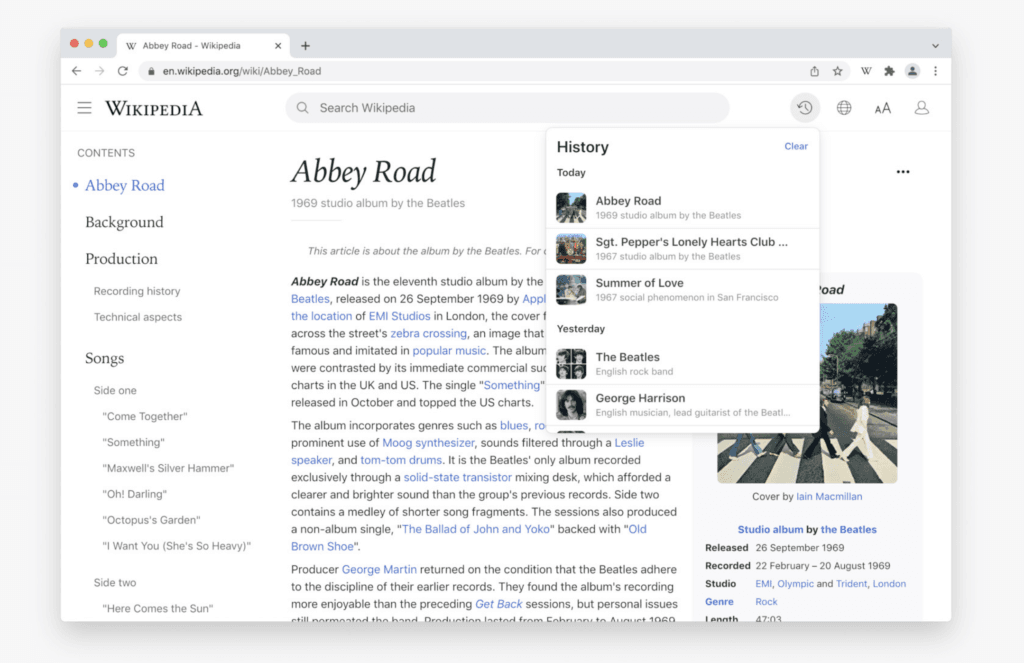Follow the solid-state transistor link
The width and height of the screenshot is (1024, 663).
458,477
